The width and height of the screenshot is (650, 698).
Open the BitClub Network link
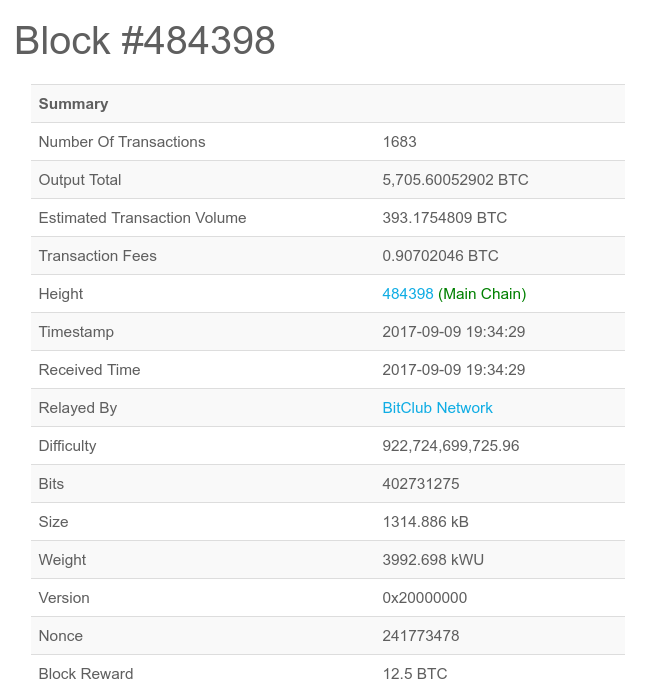437,408
